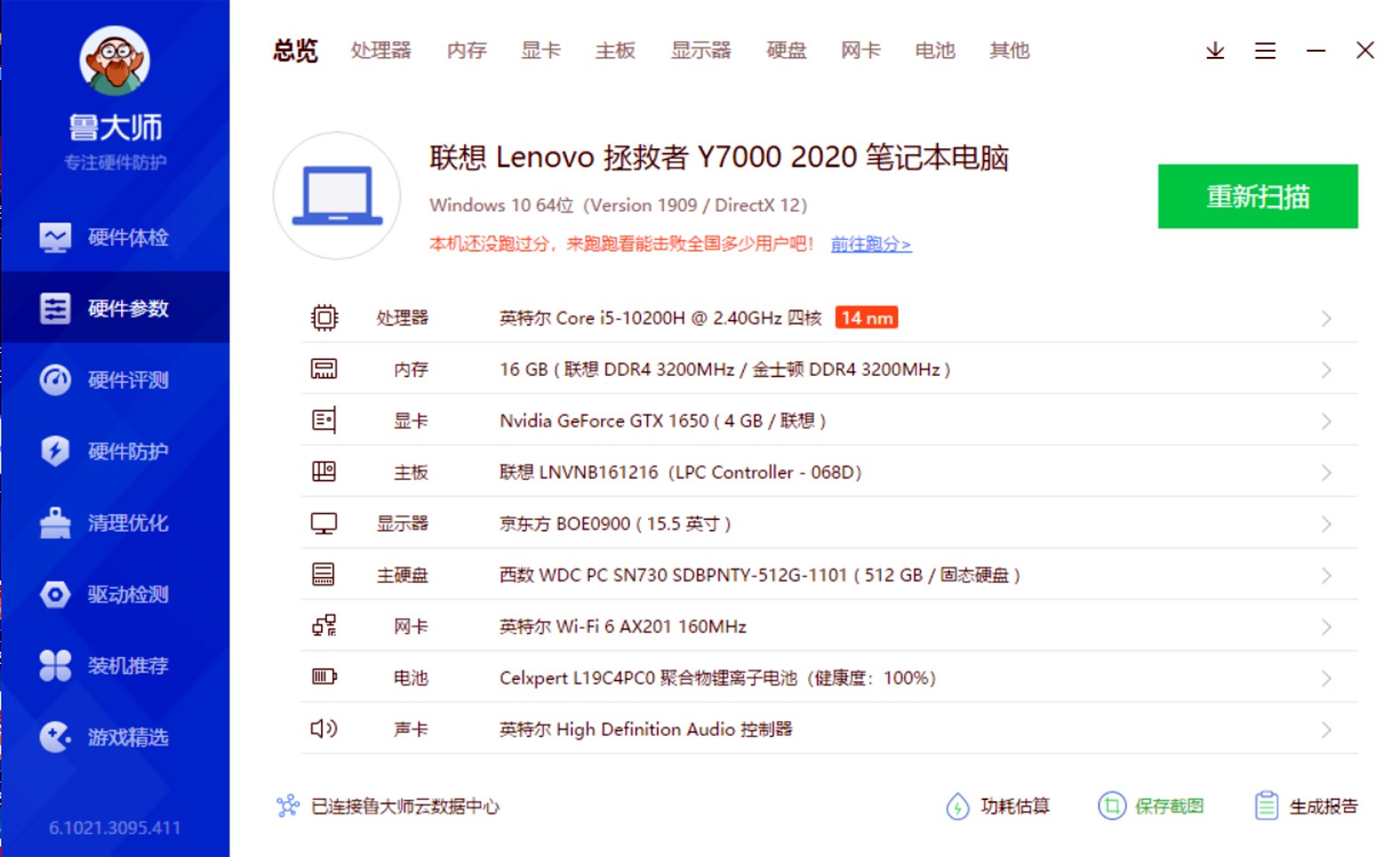Click 英特尔 Wi-Fi 6 AX201 160MHz text

coord(623,627)
